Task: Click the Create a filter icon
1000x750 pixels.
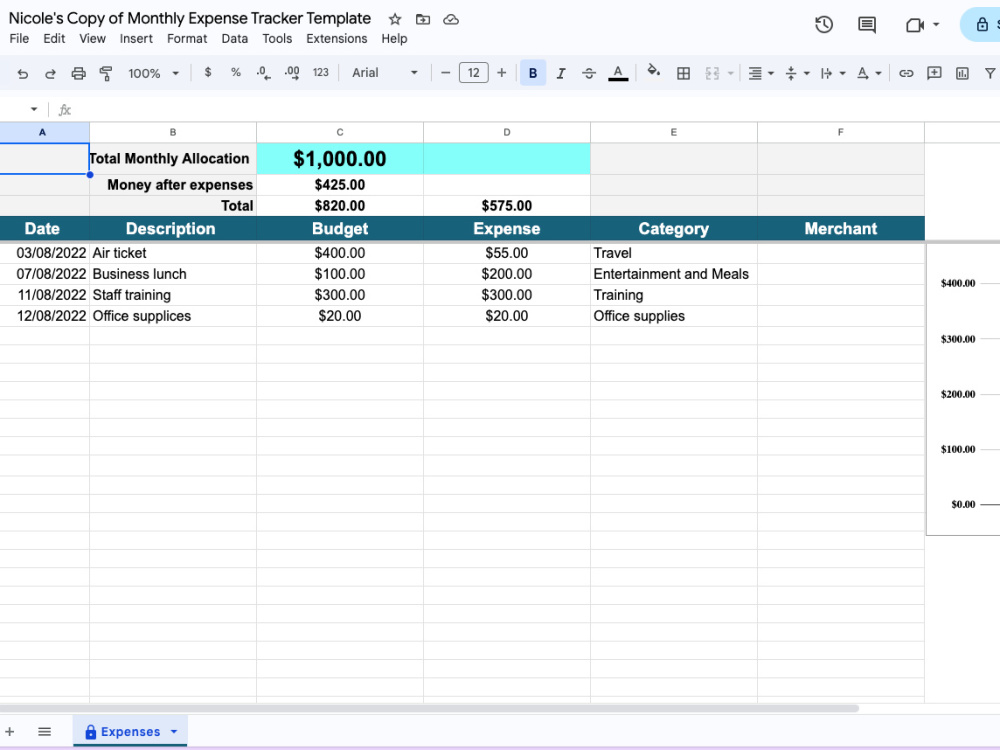Action: (x=990, y=73)
